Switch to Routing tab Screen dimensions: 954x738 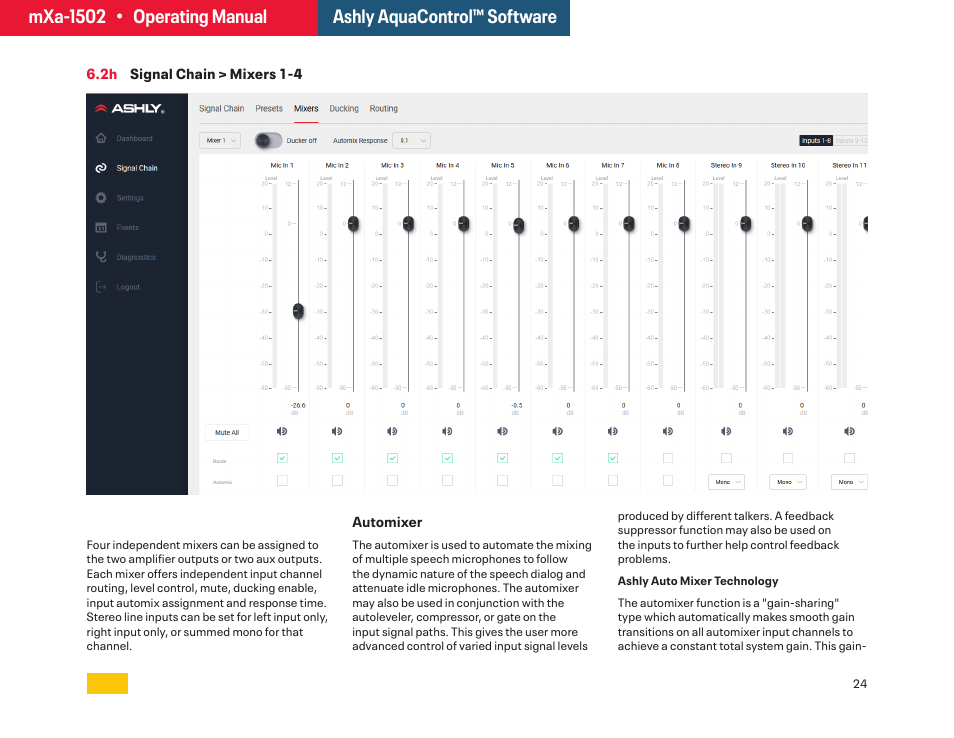pyautogui.click(x=383, y=108)
